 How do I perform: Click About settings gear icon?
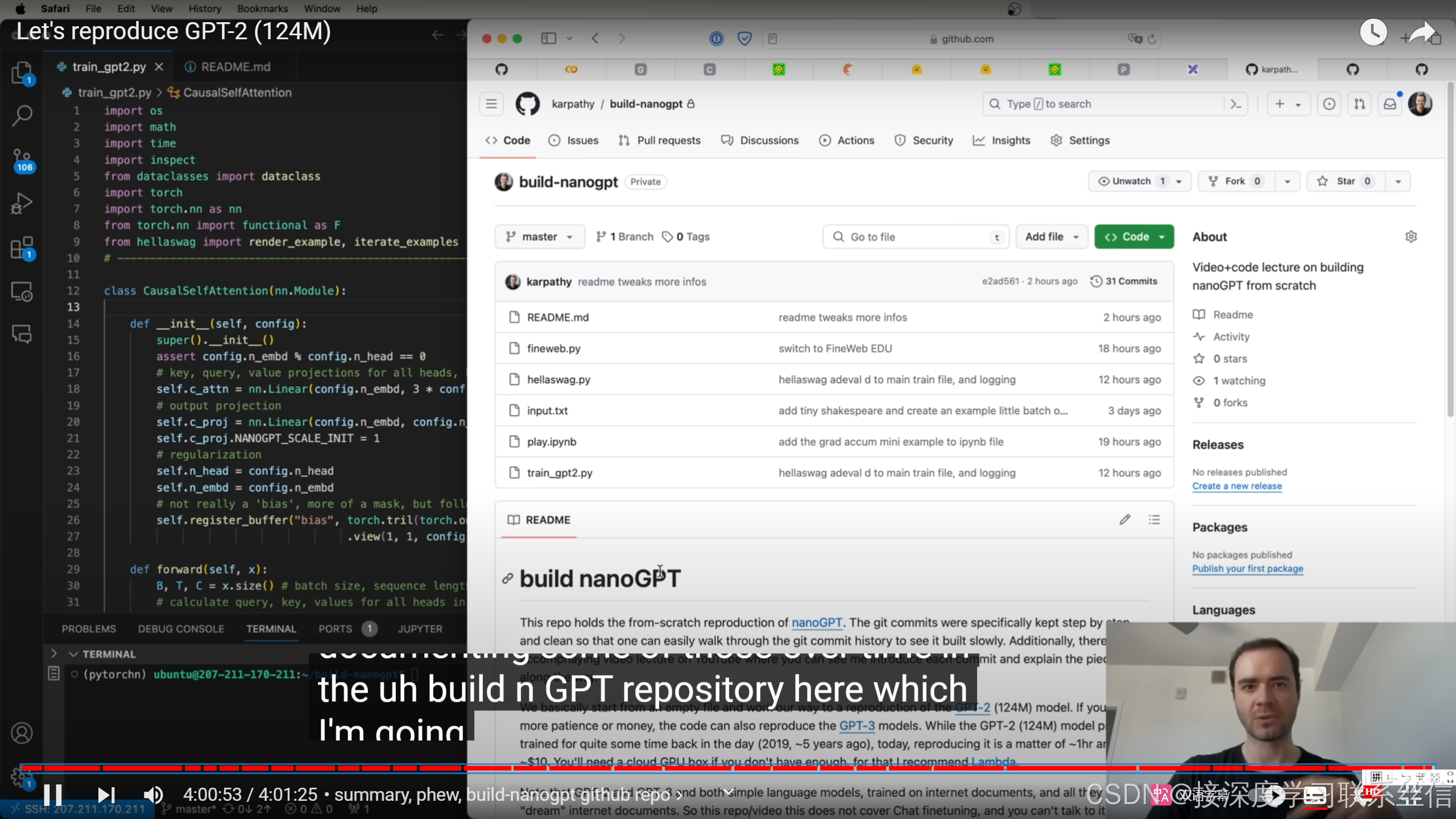pos(1411,237)
